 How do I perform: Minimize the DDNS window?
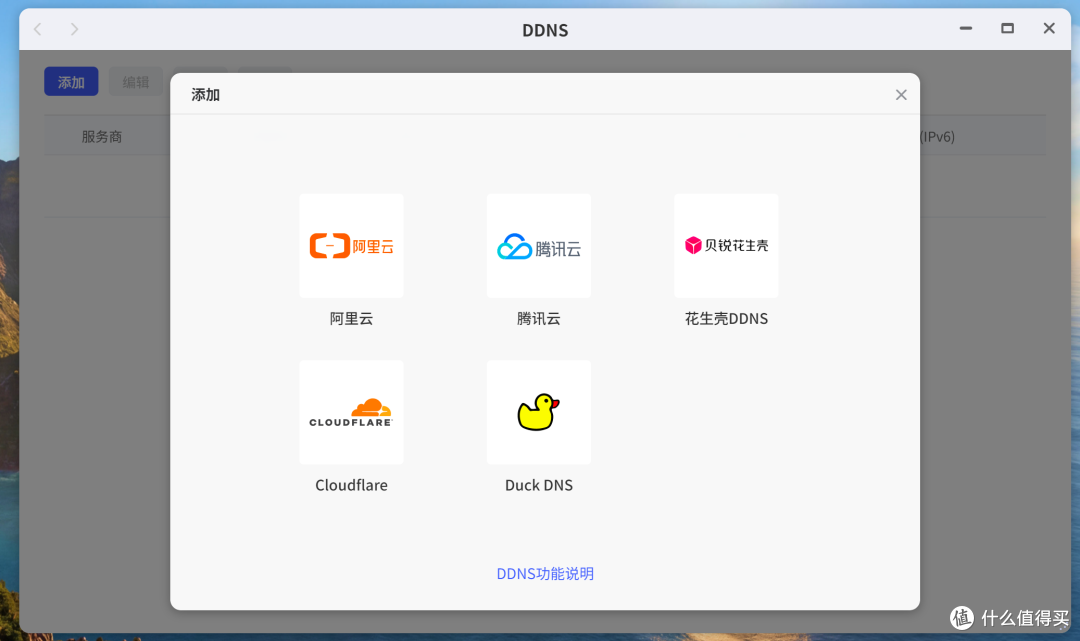coord(966,28)
